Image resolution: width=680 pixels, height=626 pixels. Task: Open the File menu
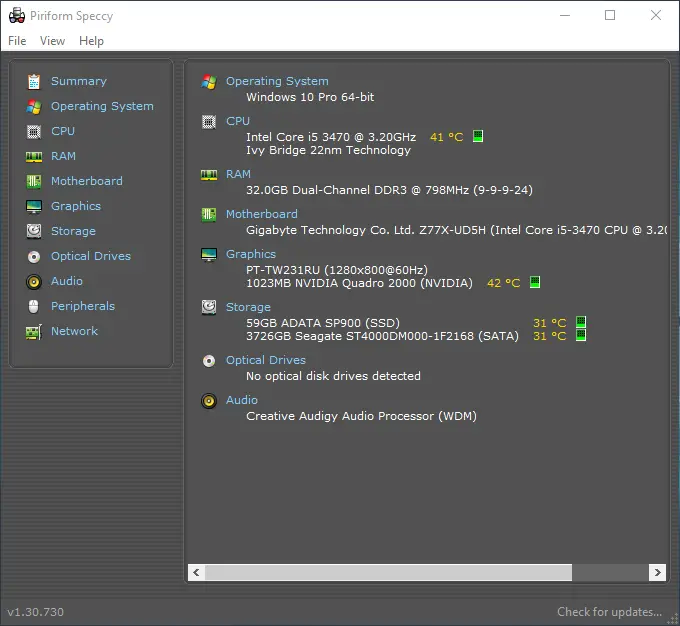17,41
